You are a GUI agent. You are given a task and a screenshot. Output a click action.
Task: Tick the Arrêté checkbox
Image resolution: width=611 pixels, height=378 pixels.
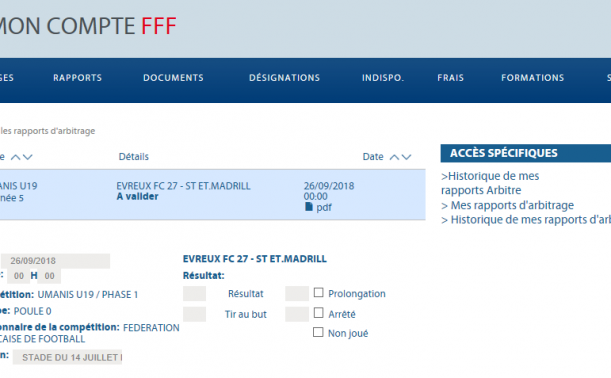click(318, 313)
